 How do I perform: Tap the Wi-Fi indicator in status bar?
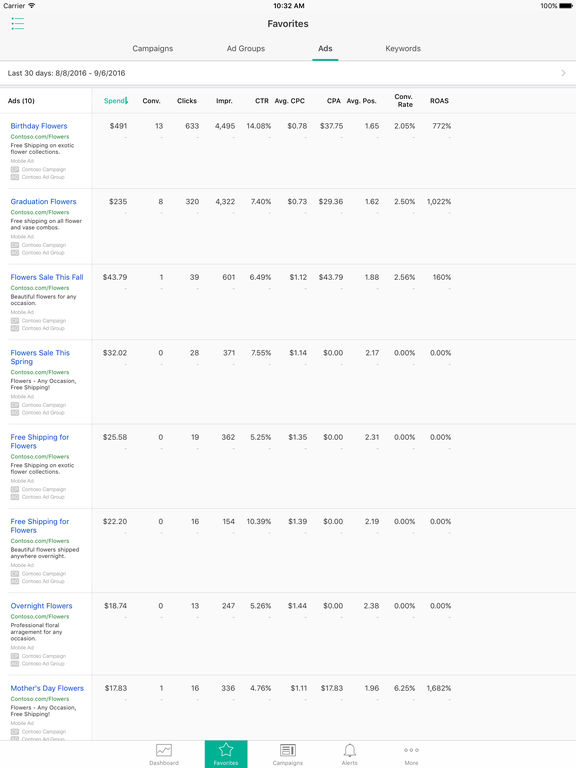[x=32, y=6]
